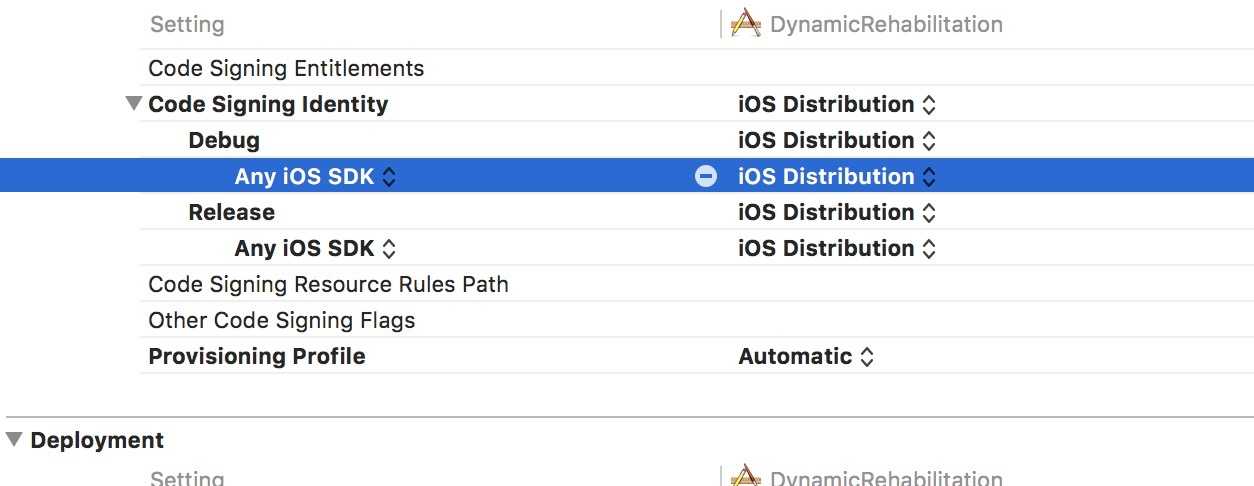The height and width of the screenshot is (486, 1254).
Task: Click the Setting column header above Code Signing
Action: coord(187,24)
